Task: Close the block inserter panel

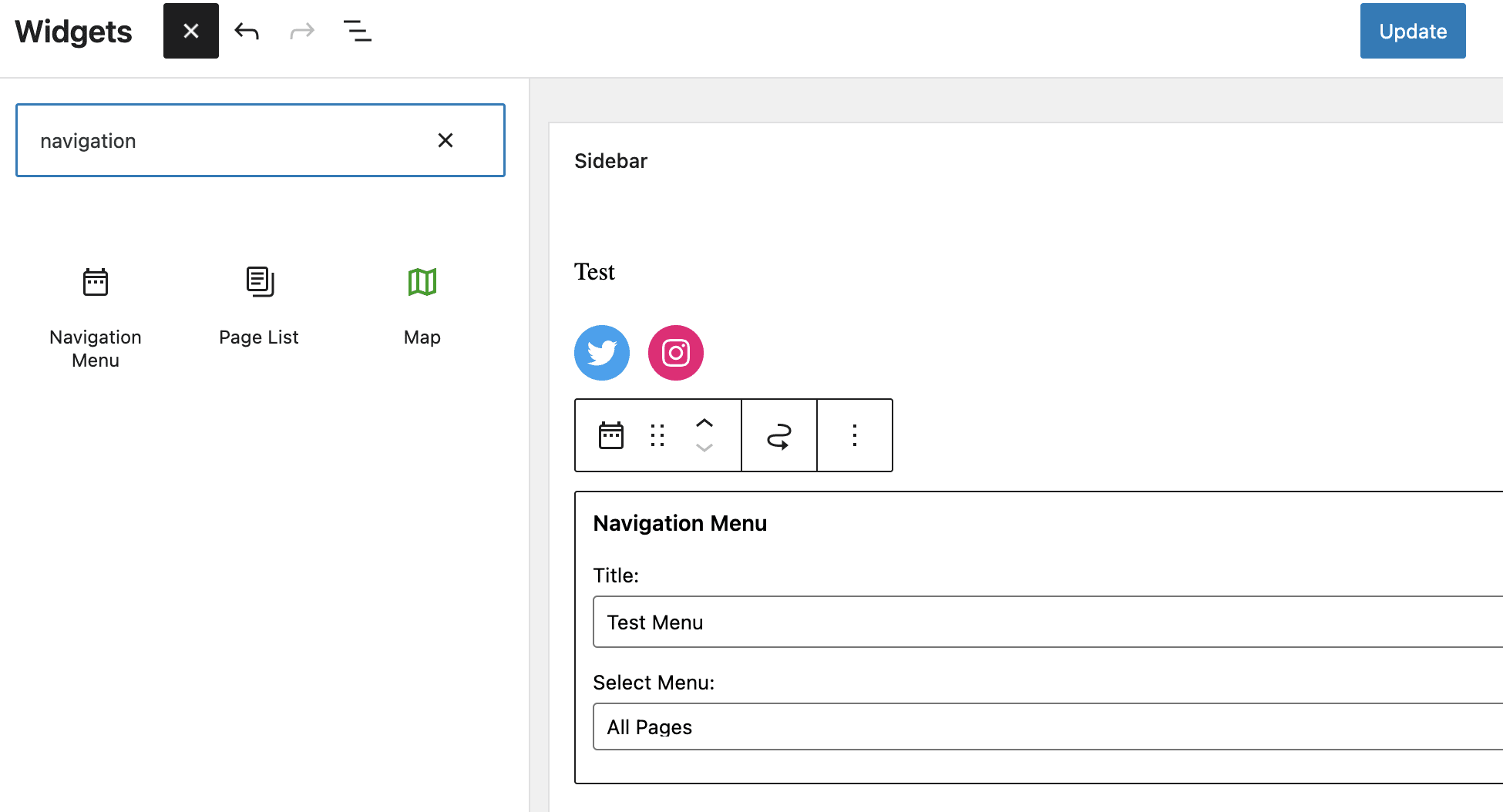Action: click(x=190, y=31)
